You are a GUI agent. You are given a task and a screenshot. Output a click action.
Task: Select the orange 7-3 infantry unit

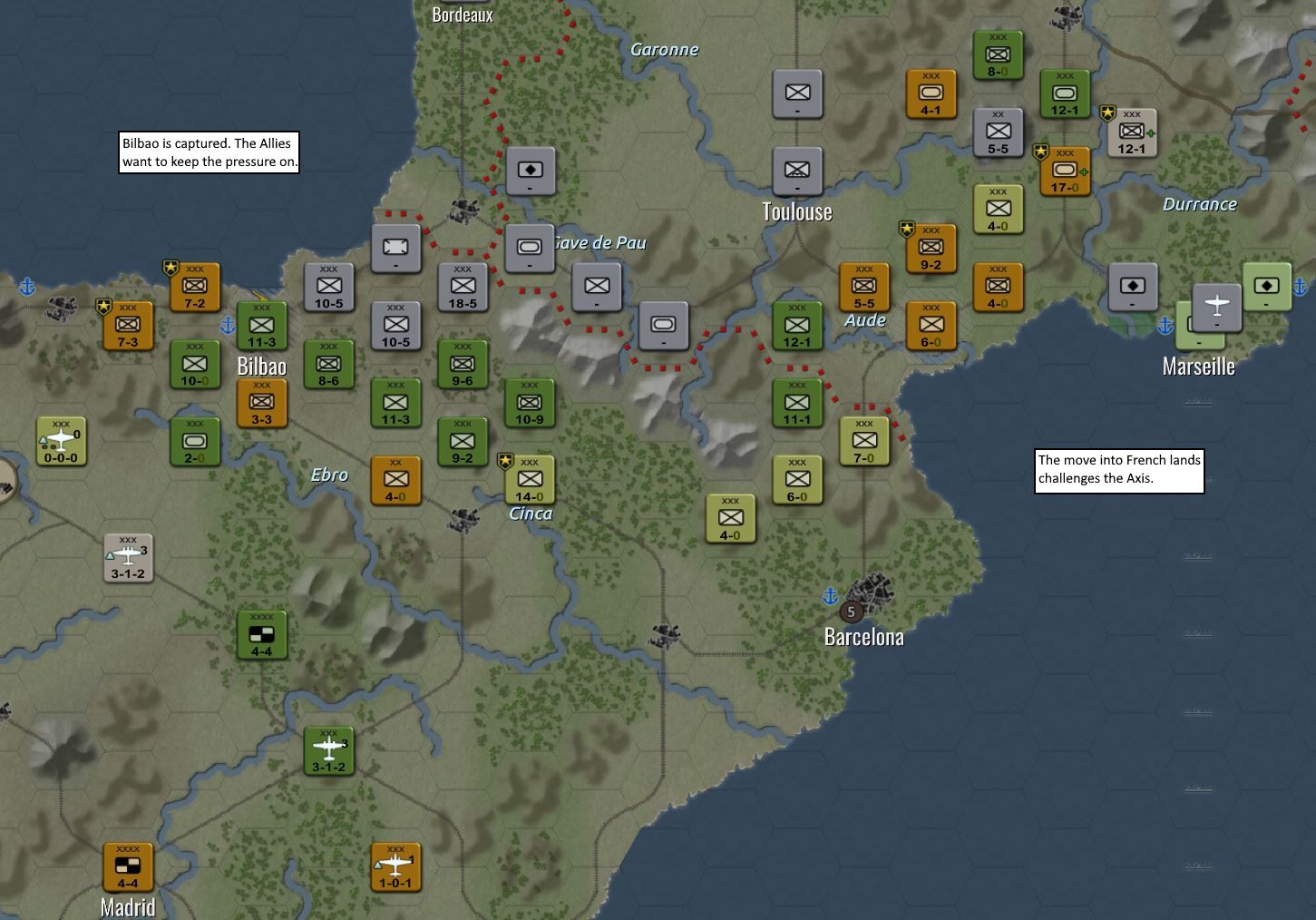[128, 326]
